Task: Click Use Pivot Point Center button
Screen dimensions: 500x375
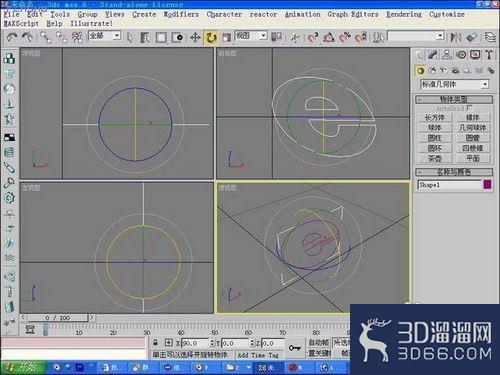Action: click(276, 37)
